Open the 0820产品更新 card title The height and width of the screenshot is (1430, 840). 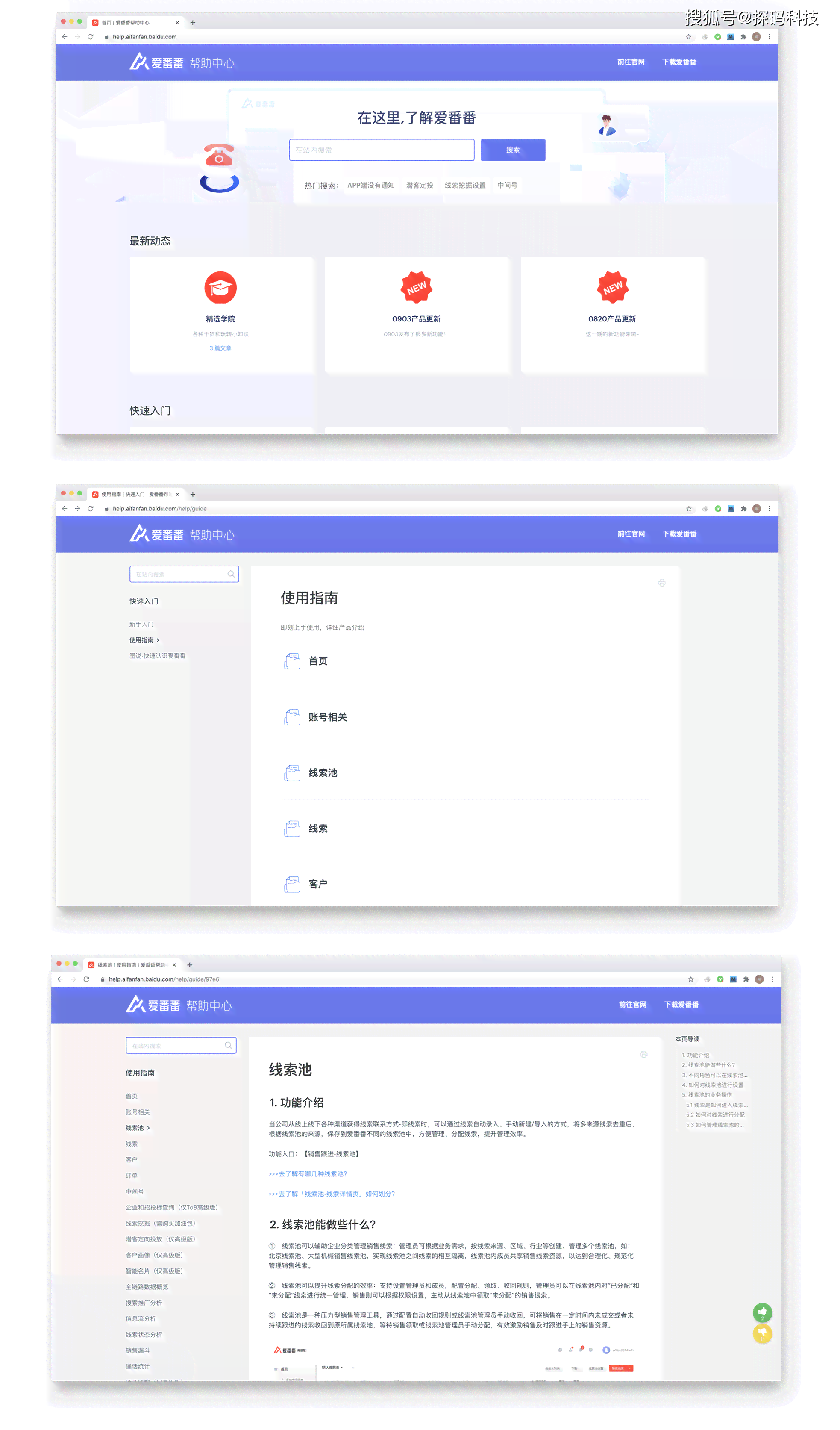(x=612, y=319)
